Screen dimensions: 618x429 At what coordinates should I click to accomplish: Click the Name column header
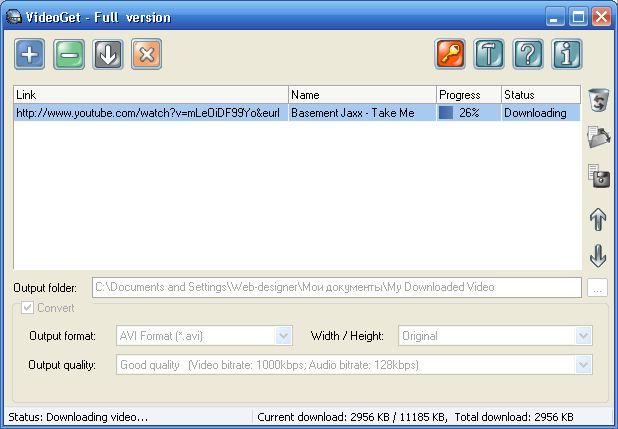point(361,95)
